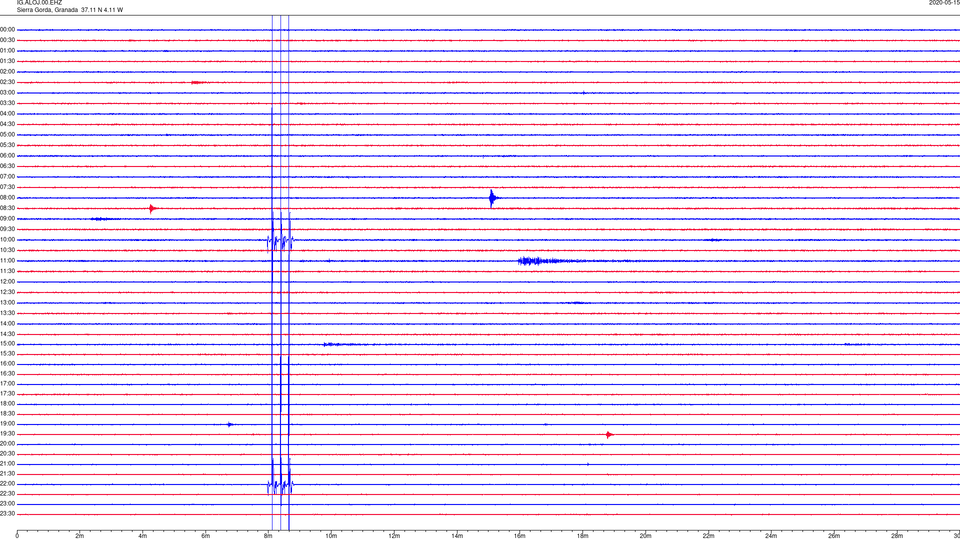Select the 03:00 trace time label
Image resolution: width=960 pixels, height=540 pixels.
pyautogui.click(x=7, y=92)
